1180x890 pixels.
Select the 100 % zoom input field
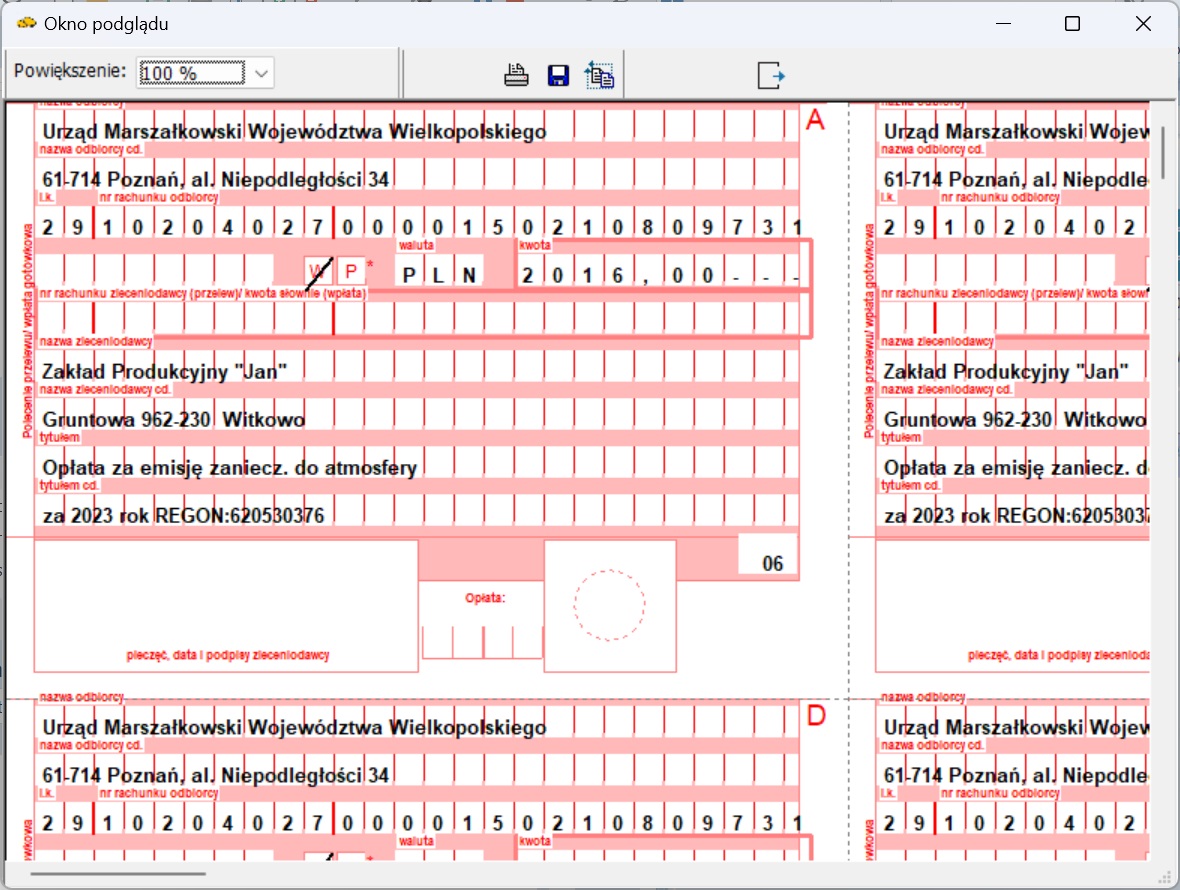tap(192, 73)
